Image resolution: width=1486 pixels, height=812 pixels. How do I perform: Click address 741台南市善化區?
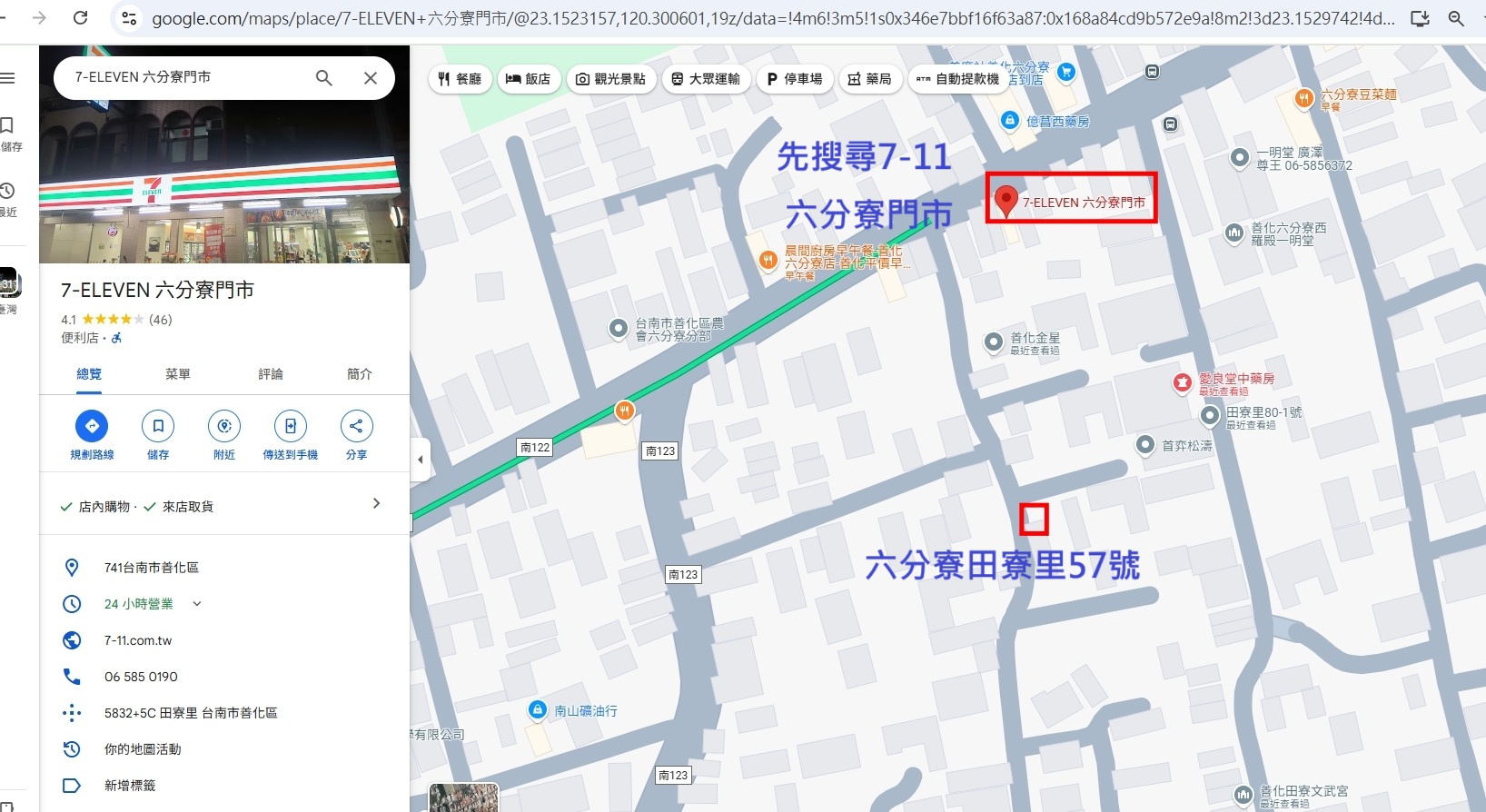[152, 568]
